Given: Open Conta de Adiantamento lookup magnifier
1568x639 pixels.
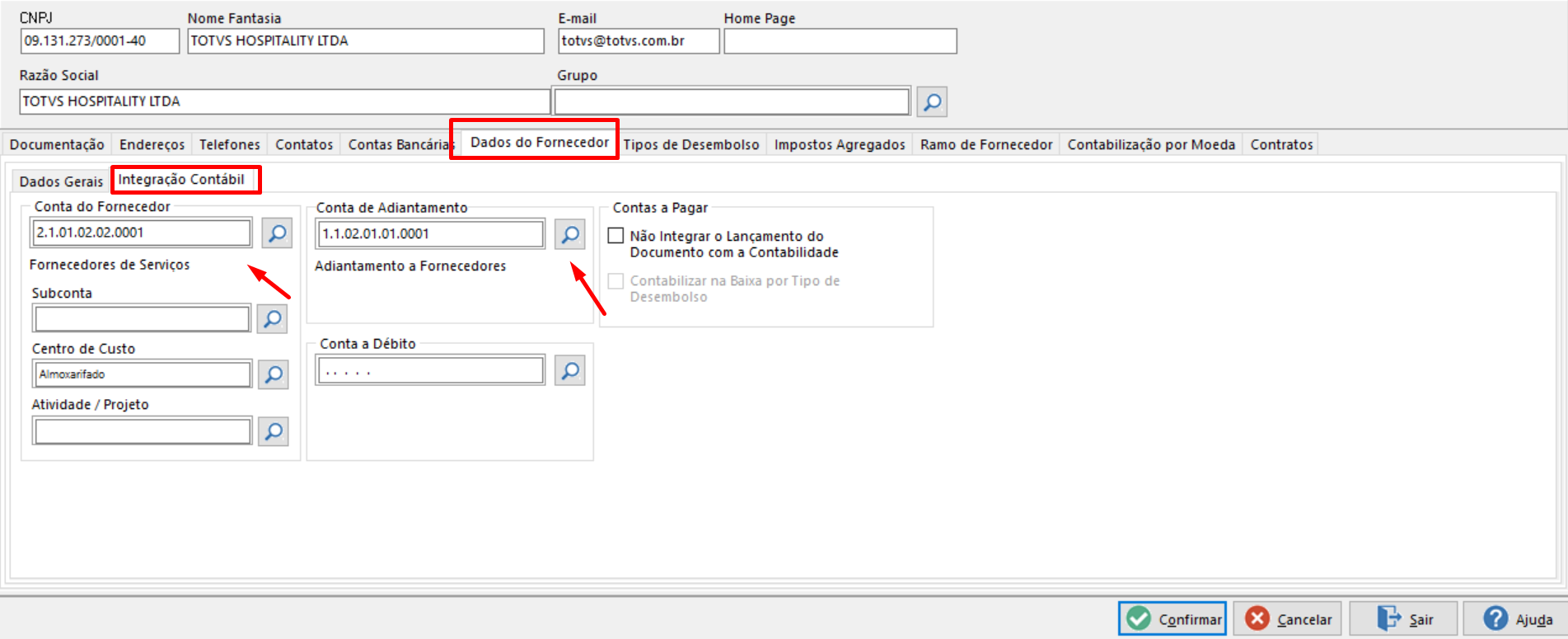Looking at the screenshot, I should (569, 234).
